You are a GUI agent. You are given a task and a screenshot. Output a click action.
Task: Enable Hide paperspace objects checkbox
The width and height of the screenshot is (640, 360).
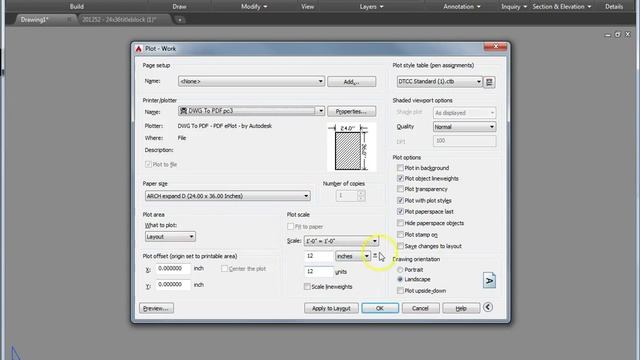click(400, 223)
